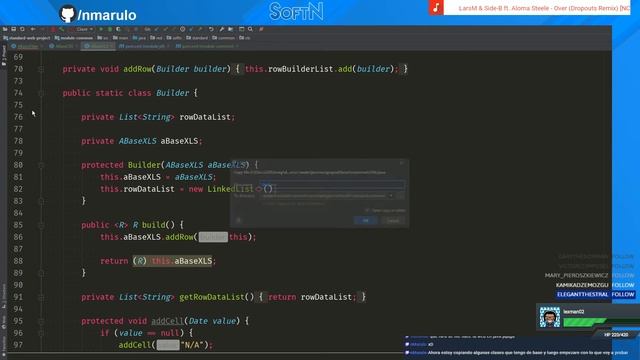The image size is (640, 360).
Task: Select the standard folder breadcrumb
Action: coord(197,38)
